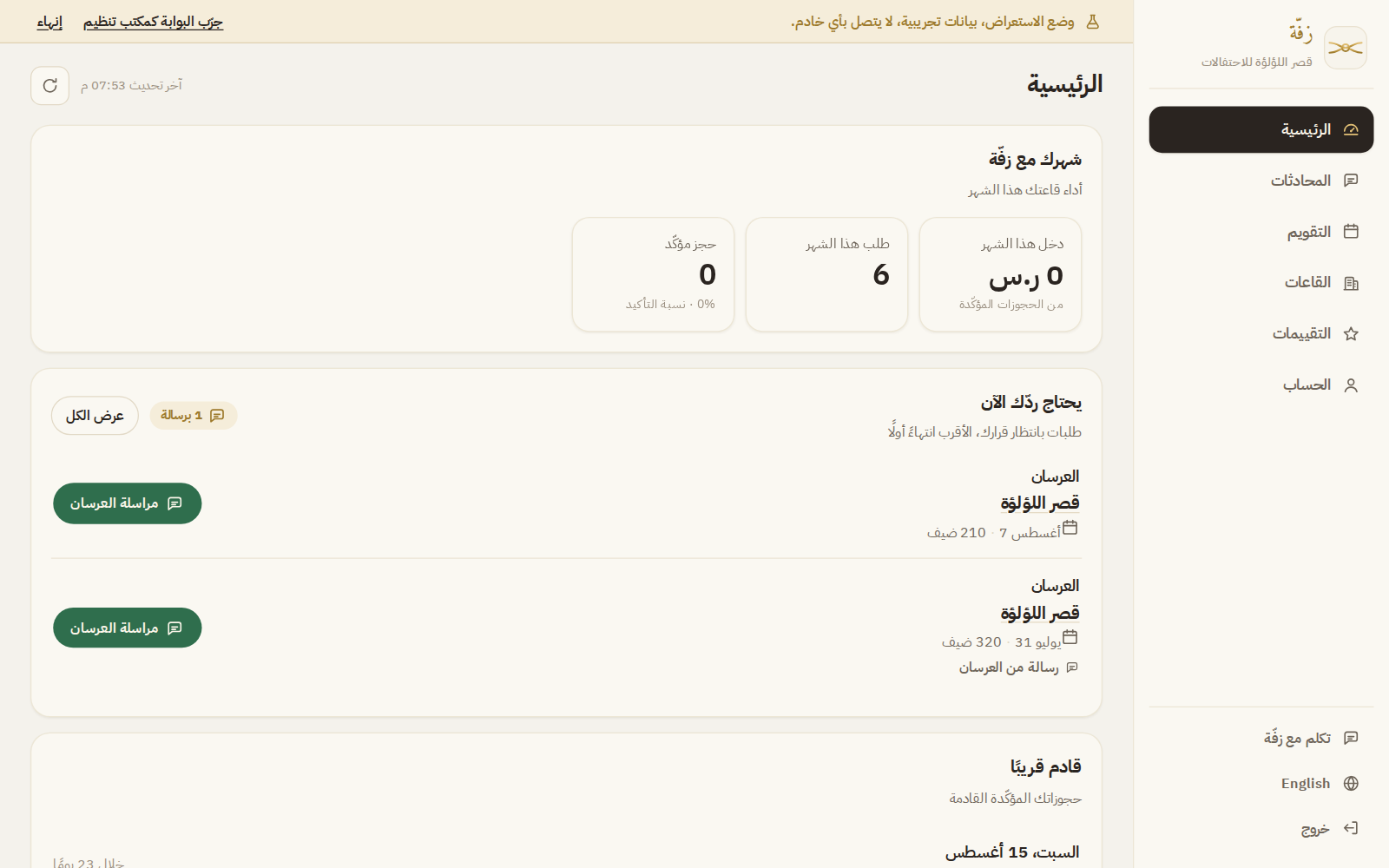This screenshot has height=868, width=1389.
Task: Click the globe icon beside English
Action: (1351, 783)
